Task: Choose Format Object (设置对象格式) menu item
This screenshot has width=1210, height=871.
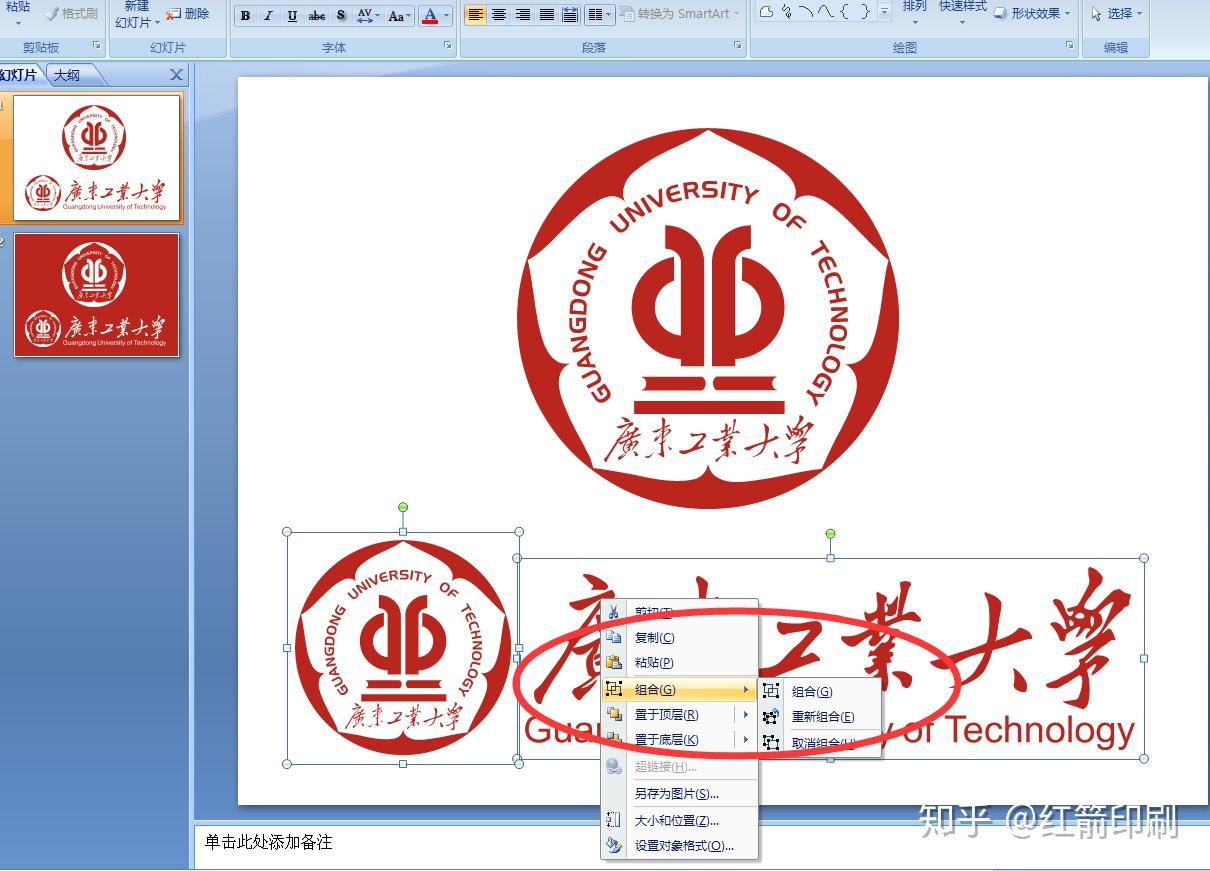Action: coord(678,846)
